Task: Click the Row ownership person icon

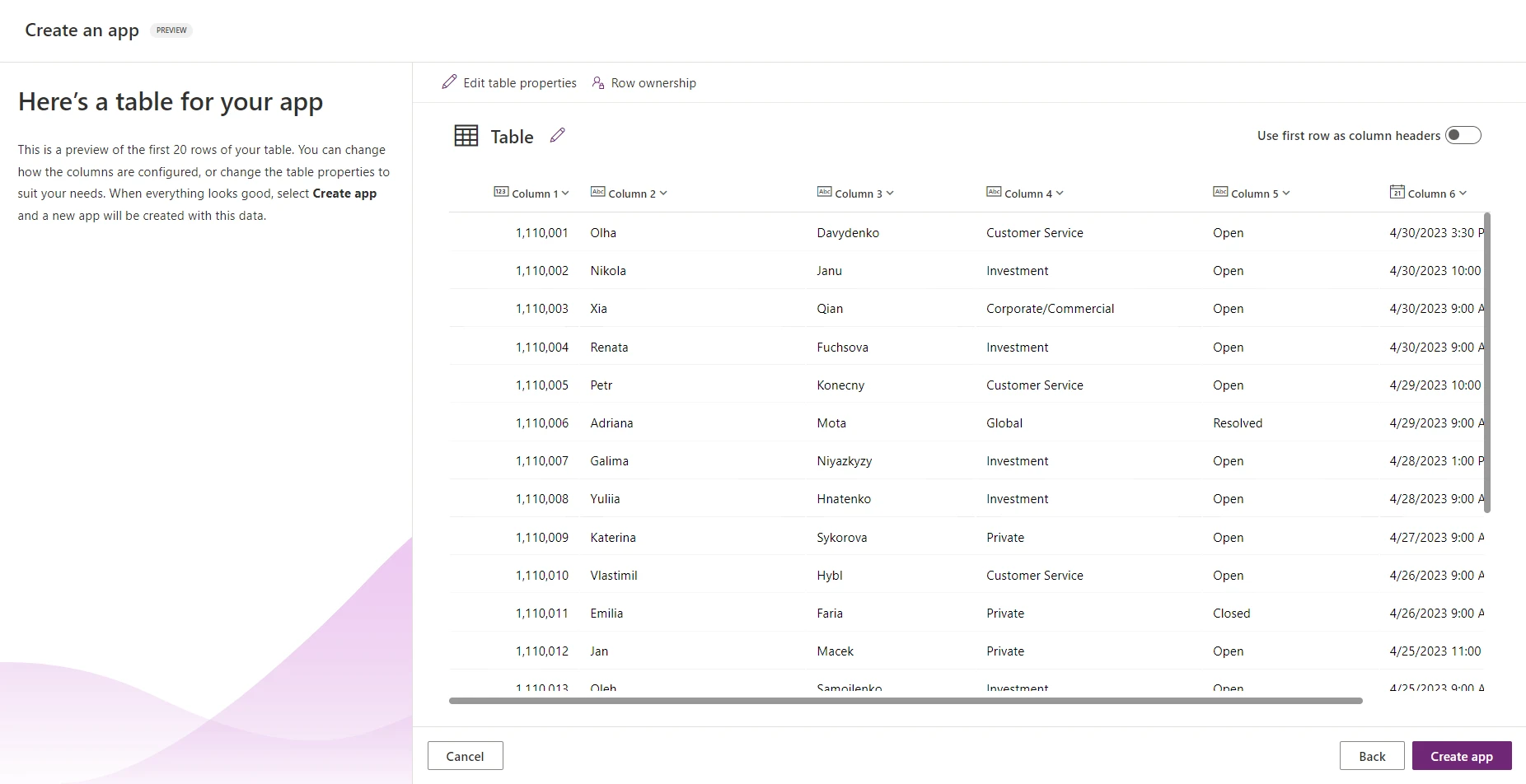Action: click(x=597, y=82)
